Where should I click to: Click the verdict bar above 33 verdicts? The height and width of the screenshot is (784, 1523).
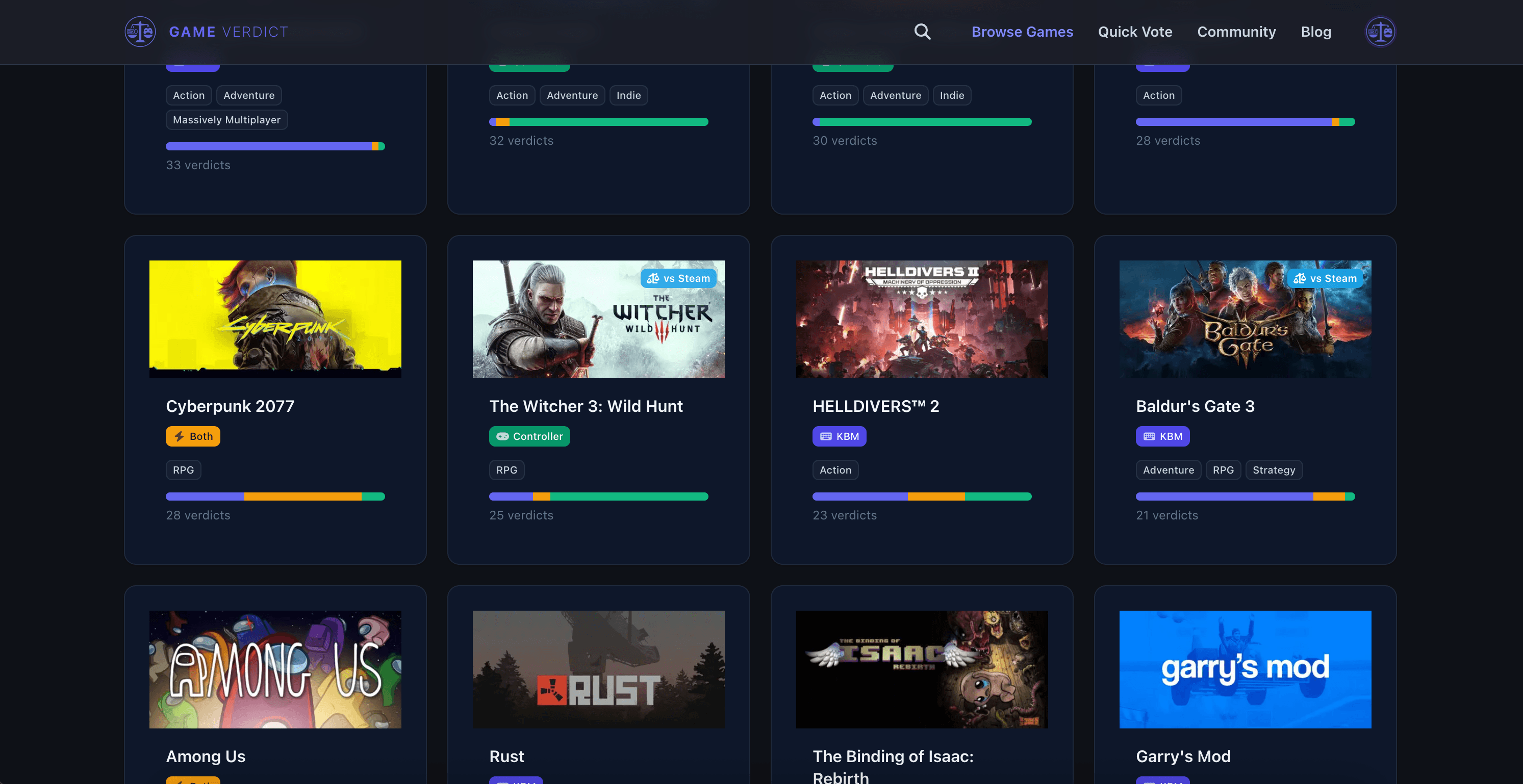point(275,146)
